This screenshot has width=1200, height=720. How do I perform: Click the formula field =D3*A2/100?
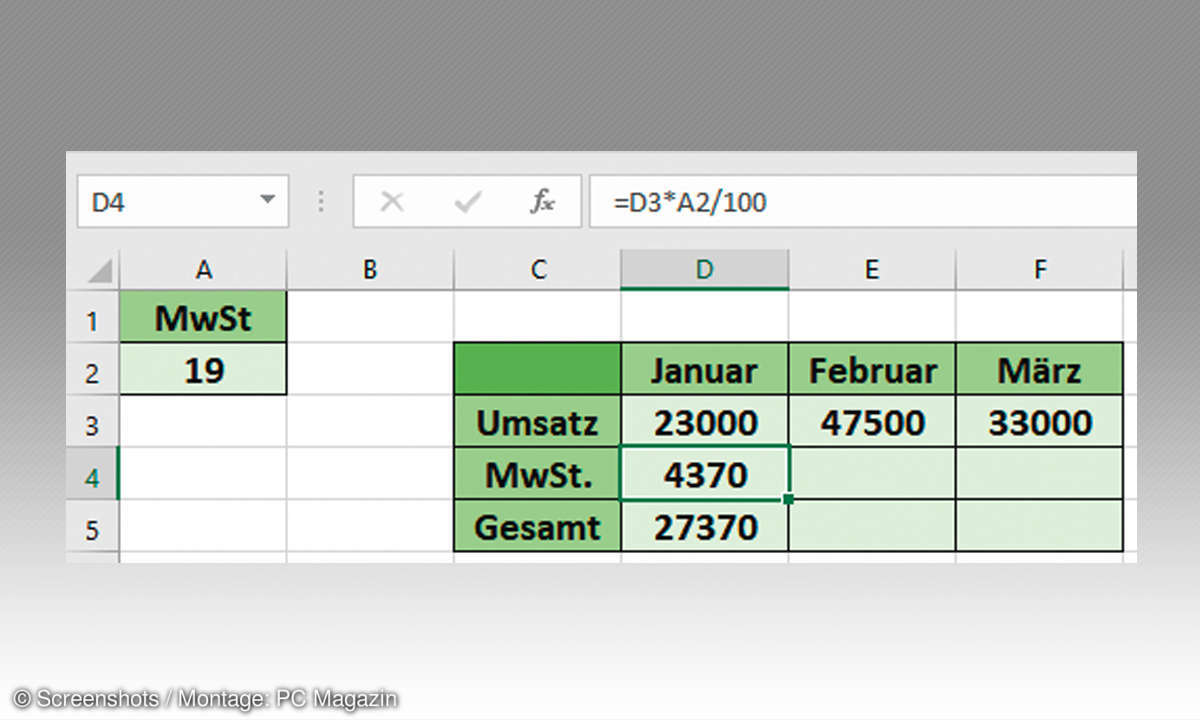coord(863,202)
